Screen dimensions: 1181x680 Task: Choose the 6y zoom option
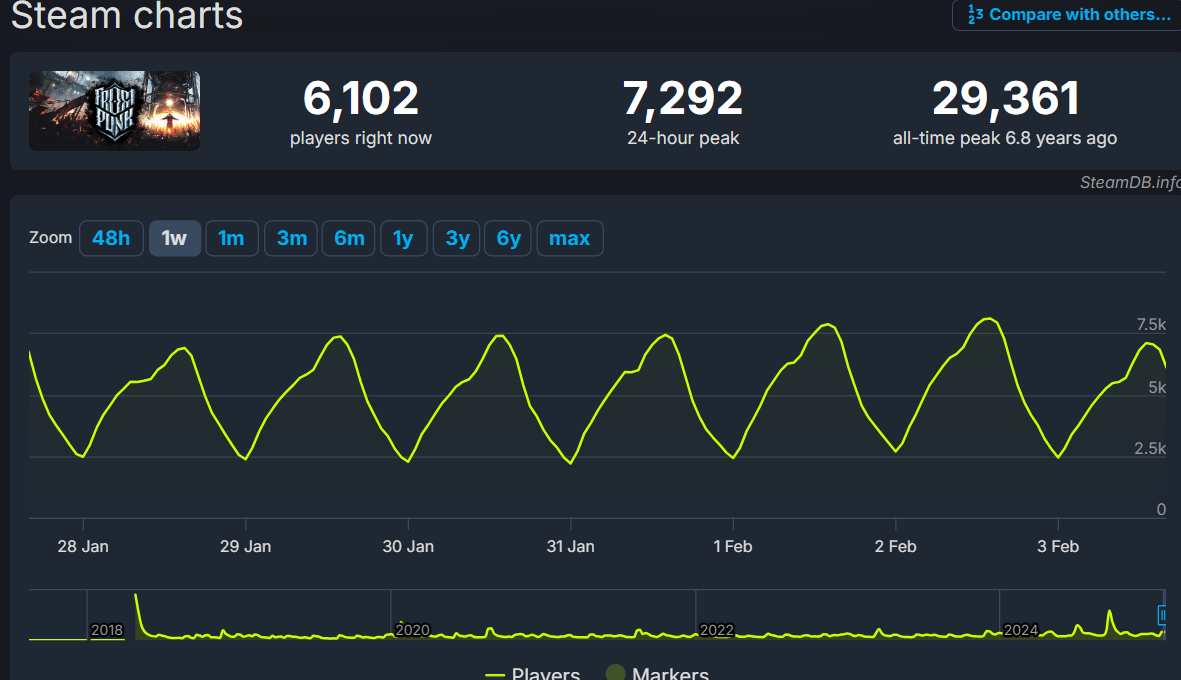[x=508, y=238]
